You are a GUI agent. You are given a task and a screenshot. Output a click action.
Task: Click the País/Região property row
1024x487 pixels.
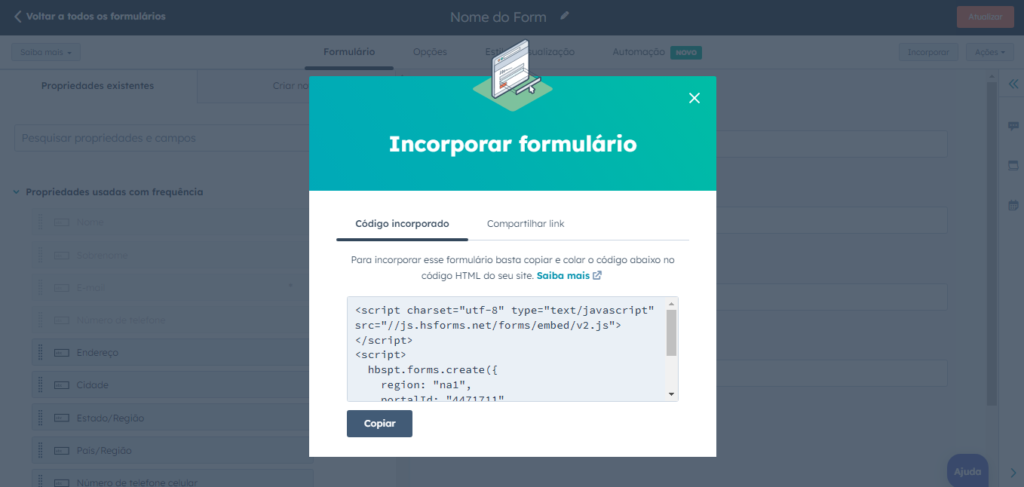pyautogui.click(x=172, y=450)
